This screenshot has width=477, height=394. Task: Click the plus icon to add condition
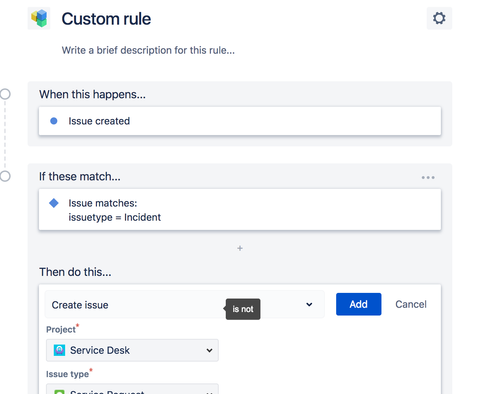240,248
